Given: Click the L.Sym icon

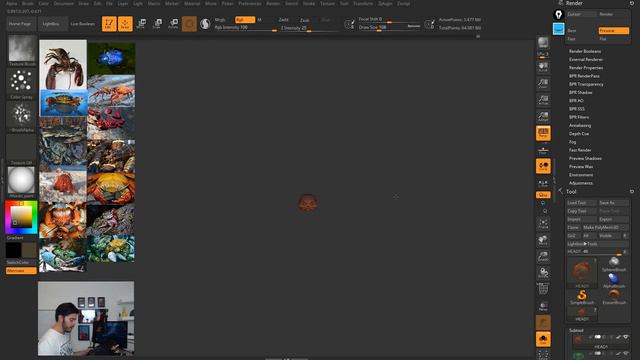Looking at the screenshot, I should tap(543, 183).
